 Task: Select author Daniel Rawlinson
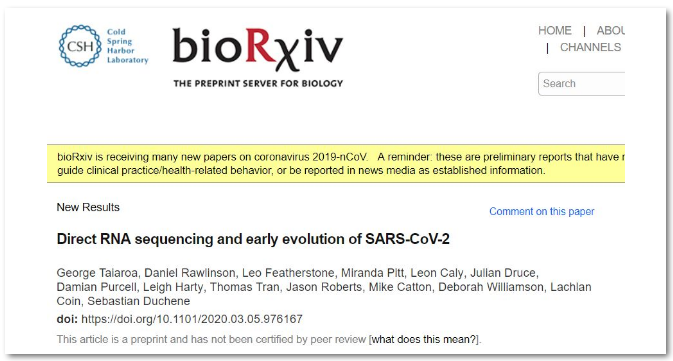tap(190, 273)
